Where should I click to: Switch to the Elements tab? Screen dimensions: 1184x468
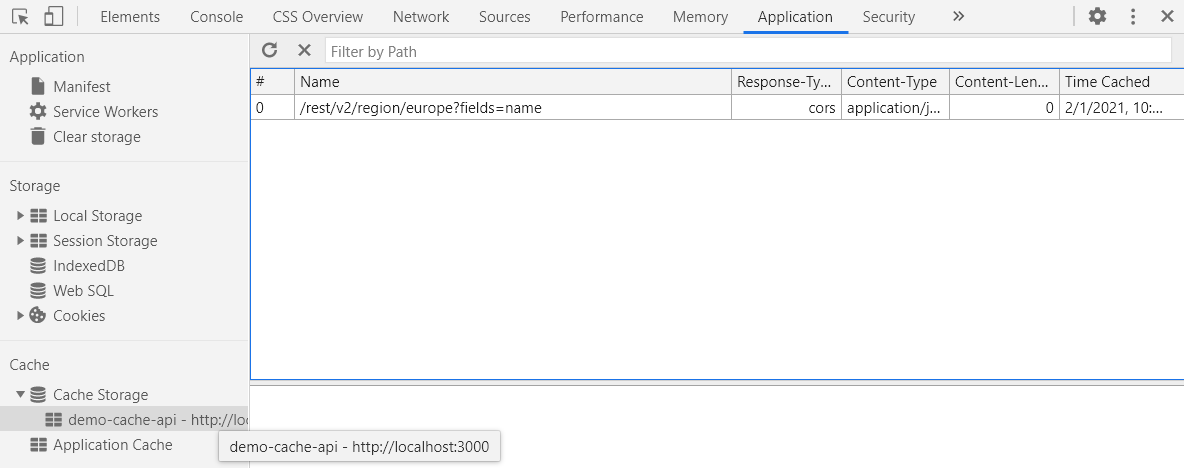[130, 17]
